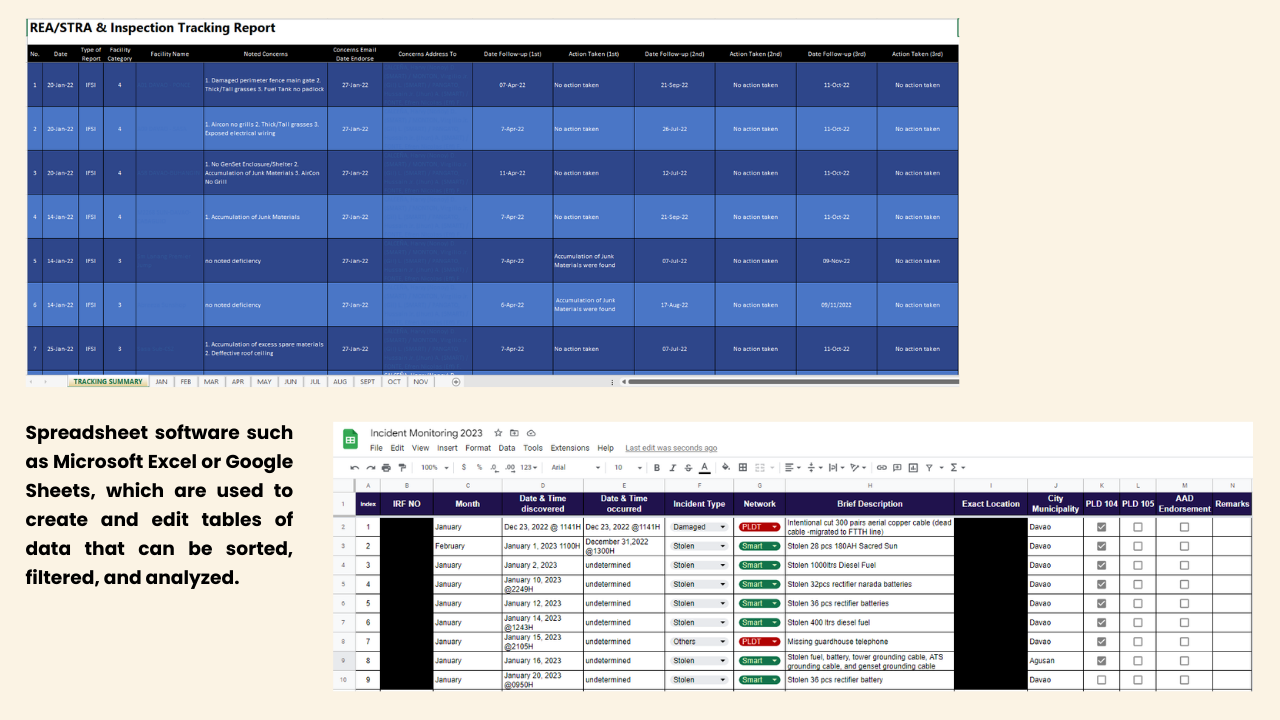Viewport: 1280px width, 720px height.
Task: Toggle Italic formatting in Sheets toolbar
Action: [673, 467]
